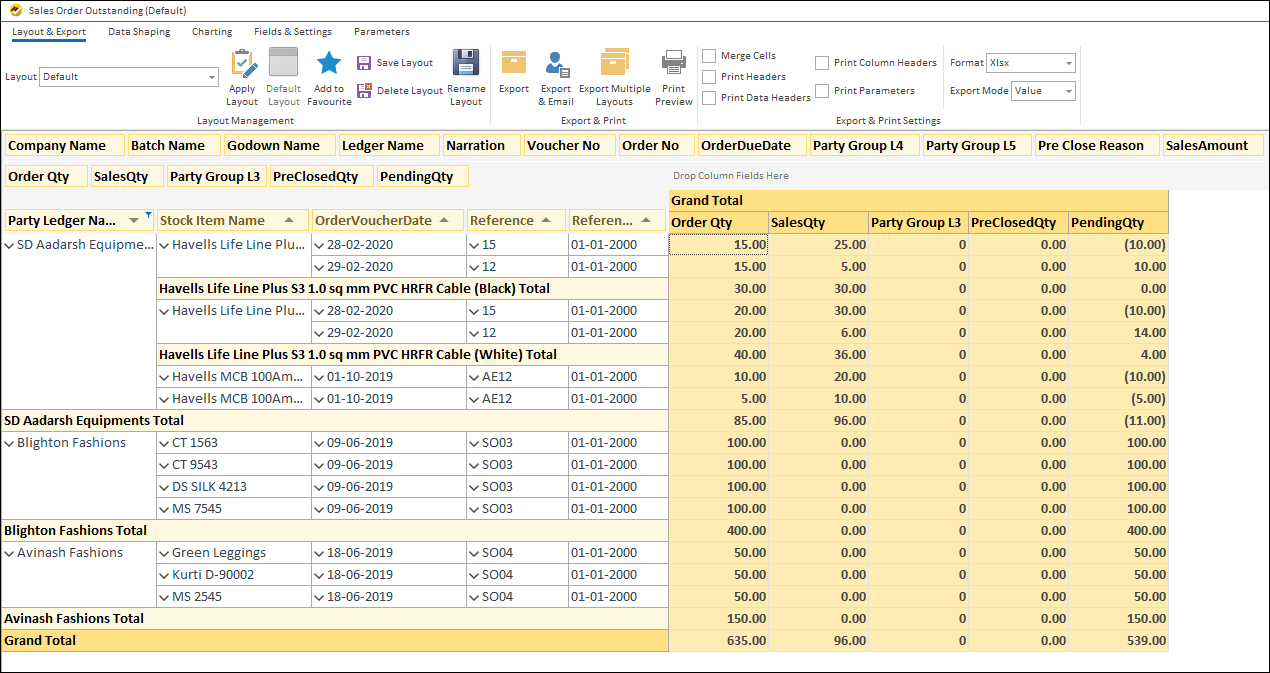The width and height of the screenshot is (1270, 673).
Task: Enable the Merge Cells checkbox
Action: (711, 56)
